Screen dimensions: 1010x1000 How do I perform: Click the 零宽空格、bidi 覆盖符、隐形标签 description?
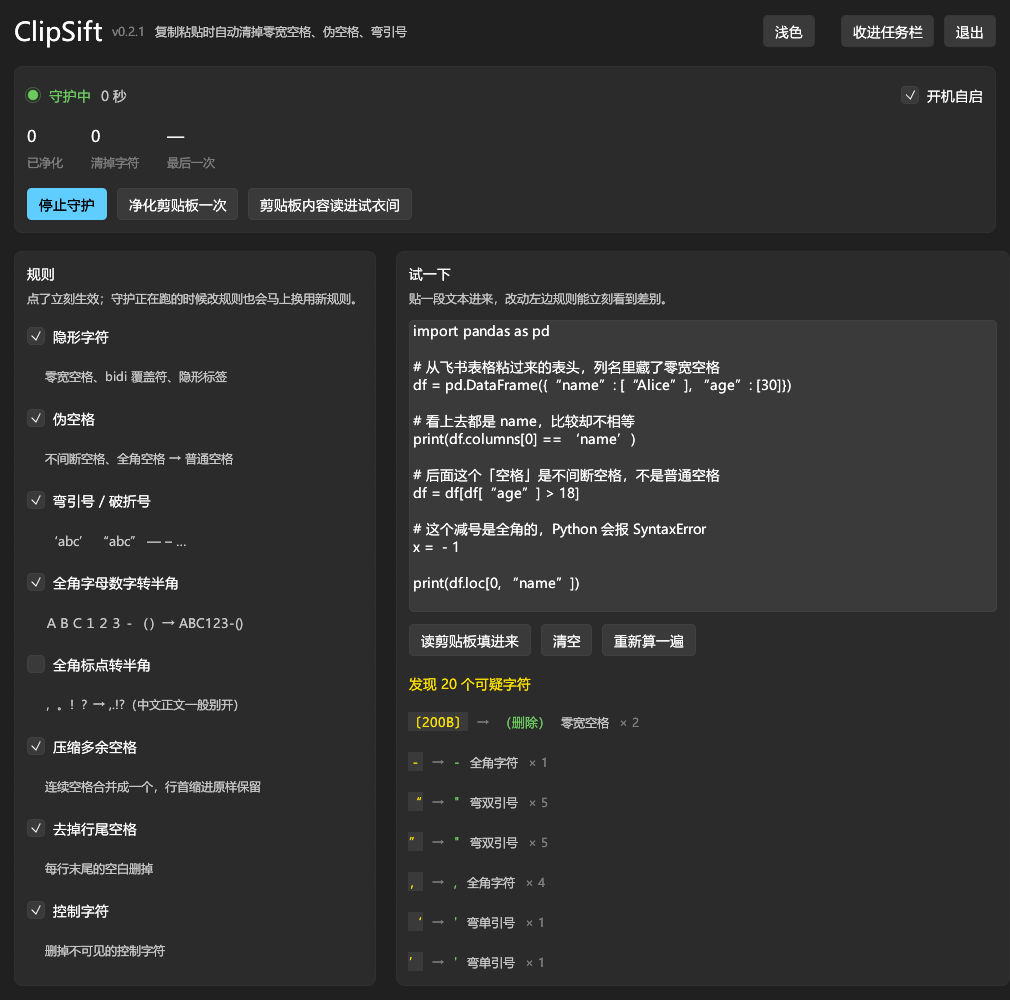(x=136, y=377)
